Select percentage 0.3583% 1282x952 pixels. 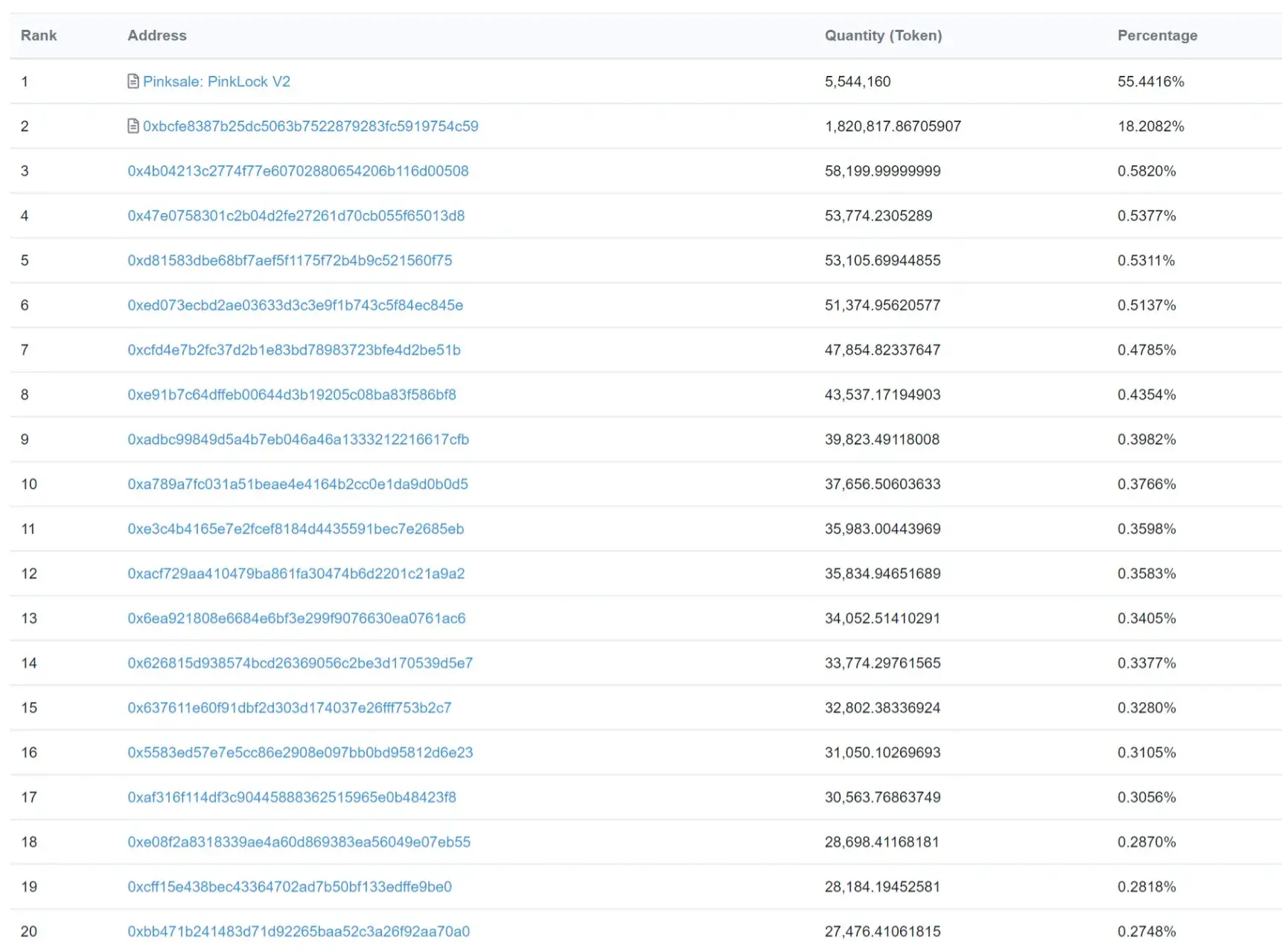[x=1147, y=572]
